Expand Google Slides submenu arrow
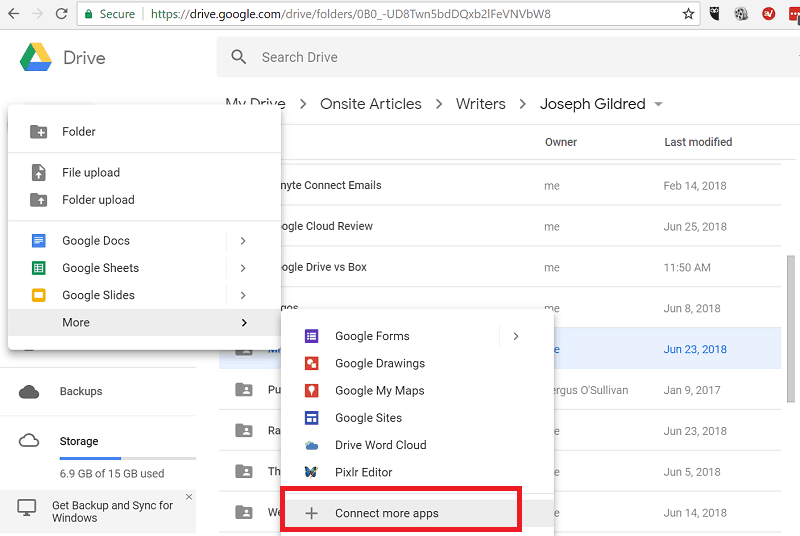800x536 pixels. 243,295
